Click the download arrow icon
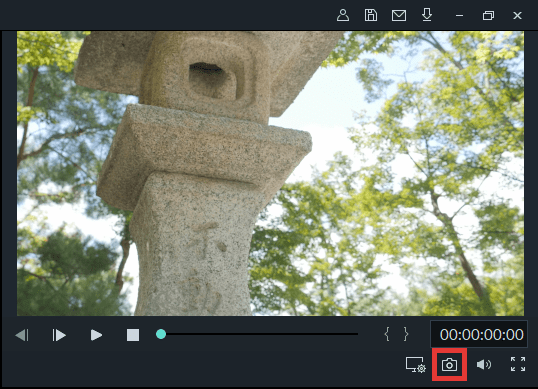The height and width of the screenshot is (389, 538). (427, 15)
